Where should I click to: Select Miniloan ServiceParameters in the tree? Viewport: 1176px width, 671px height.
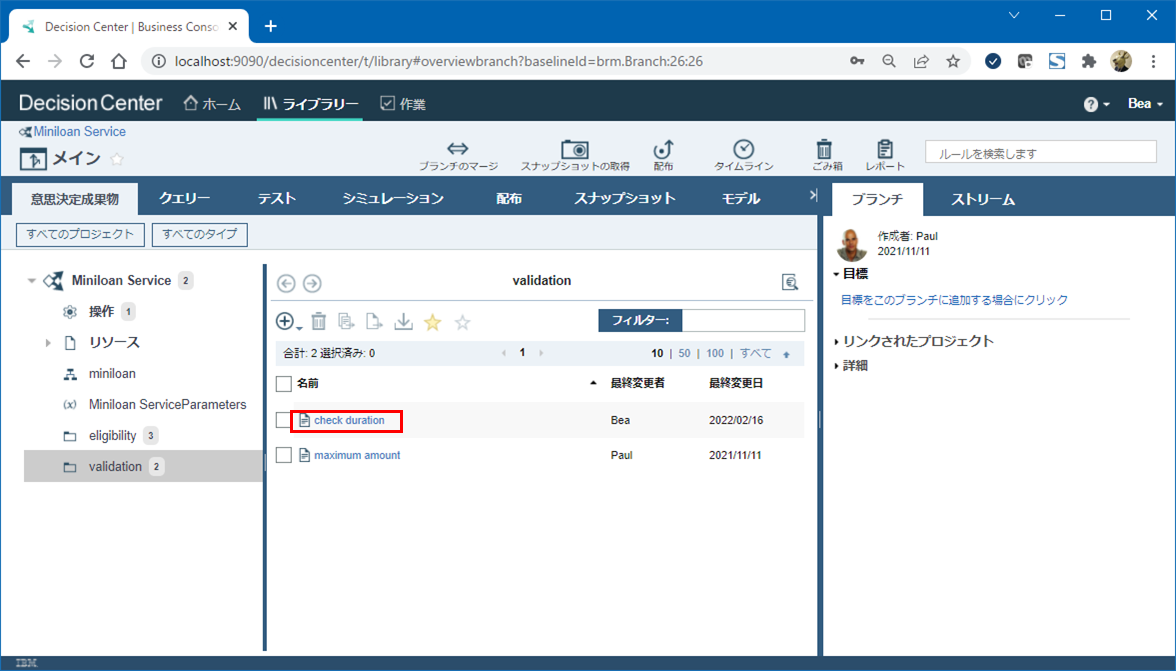pyautogui.click(x=167, y=405)
